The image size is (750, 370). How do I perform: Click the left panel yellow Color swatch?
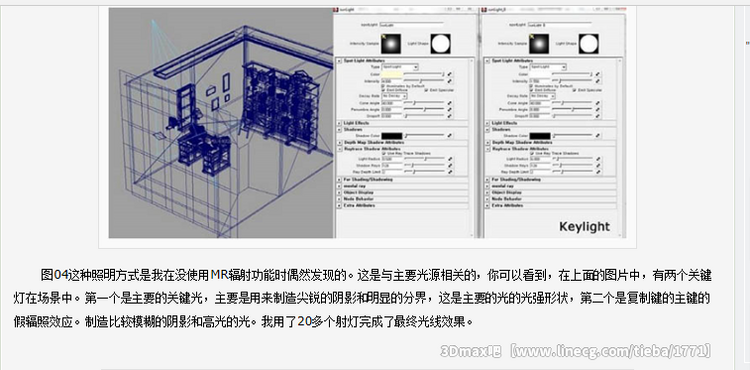click(392, 75)
